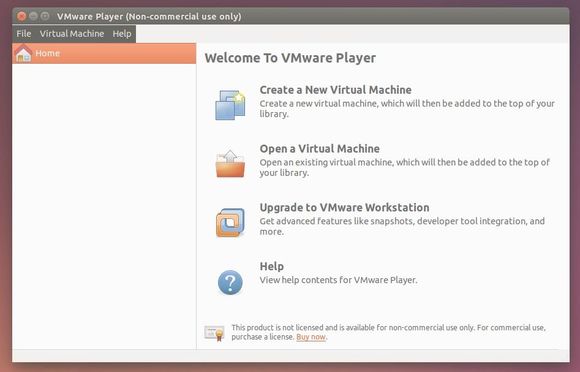Click the empty library list area
Screen dimensions: 580x372
point(104,206)
